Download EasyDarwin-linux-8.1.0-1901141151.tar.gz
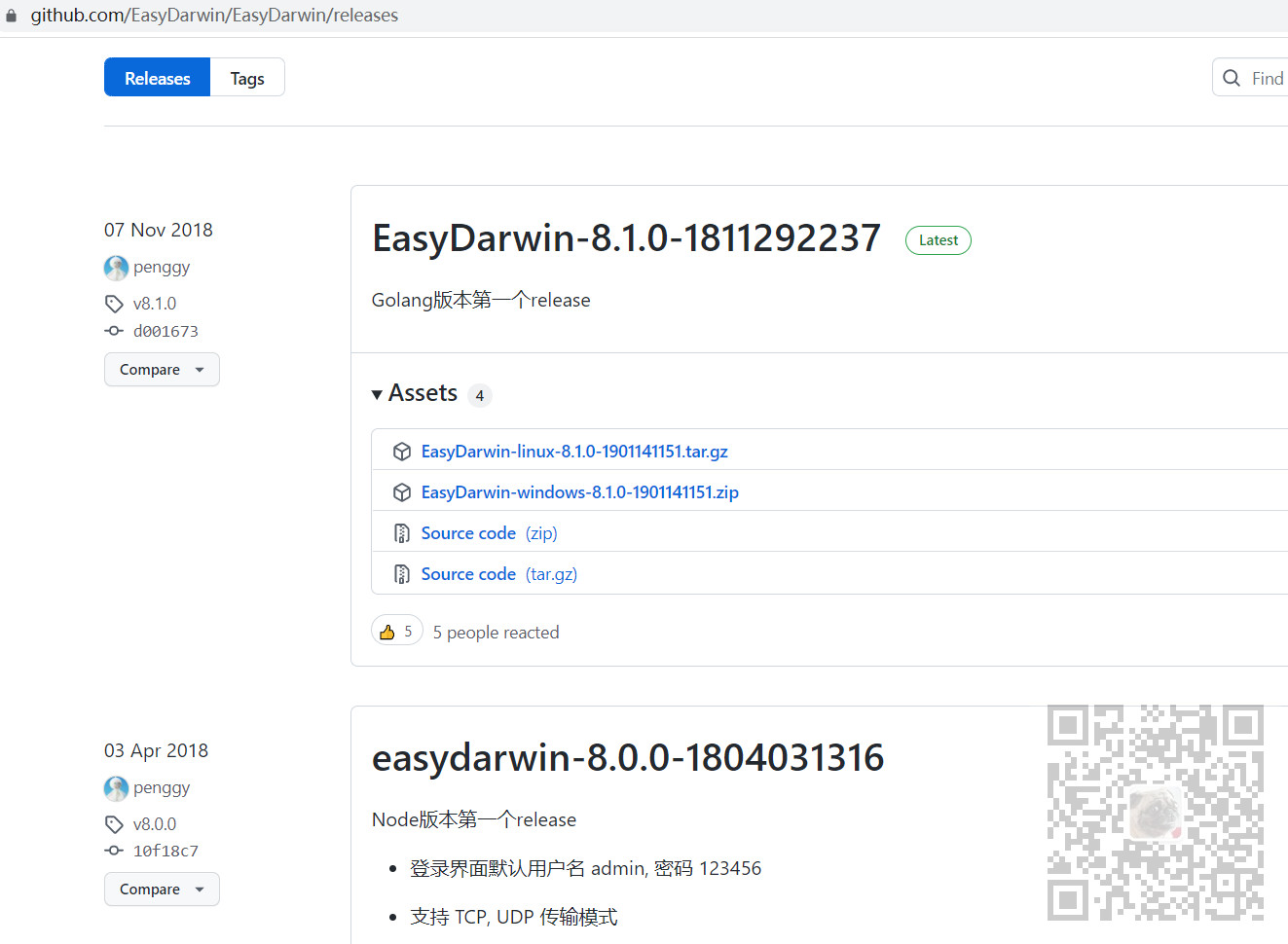 [574, 452]
